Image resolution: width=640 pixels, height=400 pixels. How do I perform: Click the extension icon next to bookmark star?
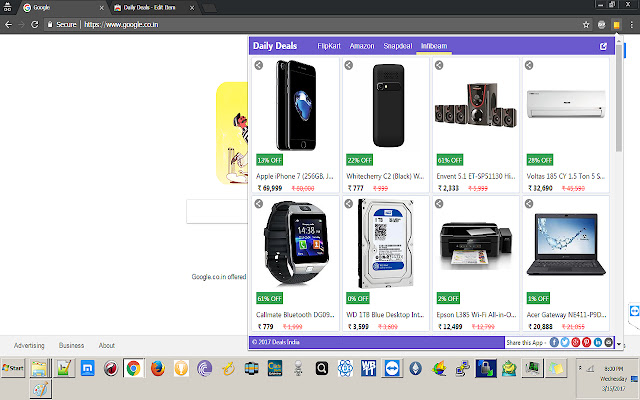[x=601, y=25]
